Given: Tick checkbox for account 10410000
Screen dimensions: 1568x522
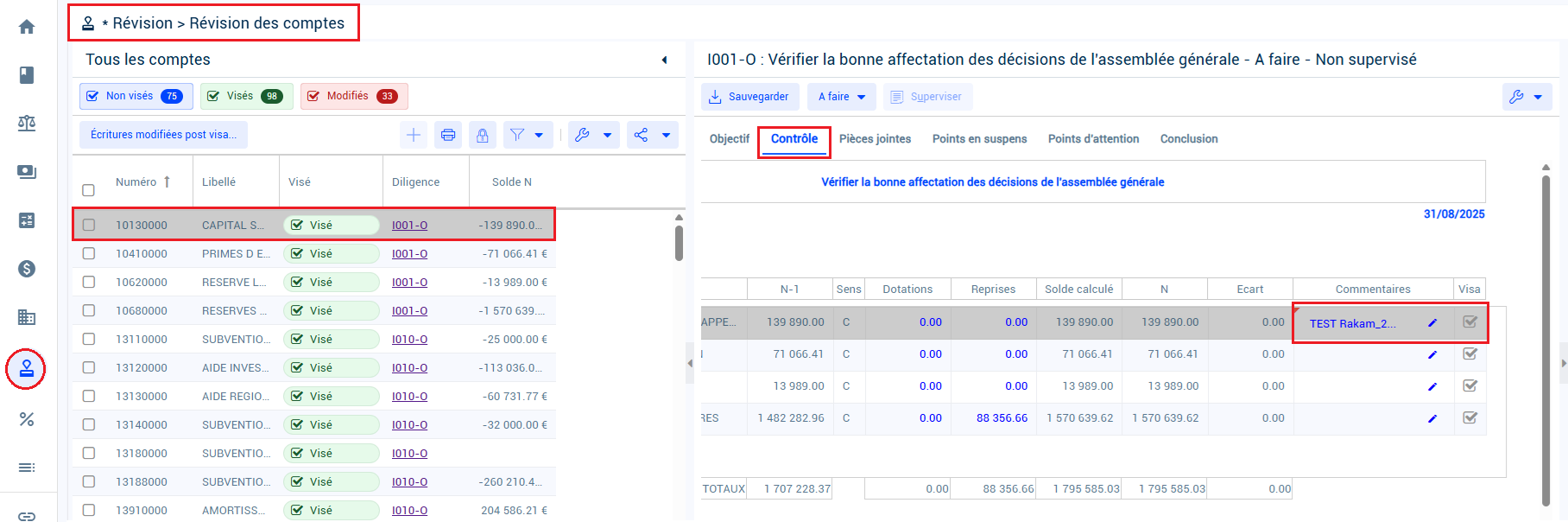Looking at the screenshot, I should (88, 253).
